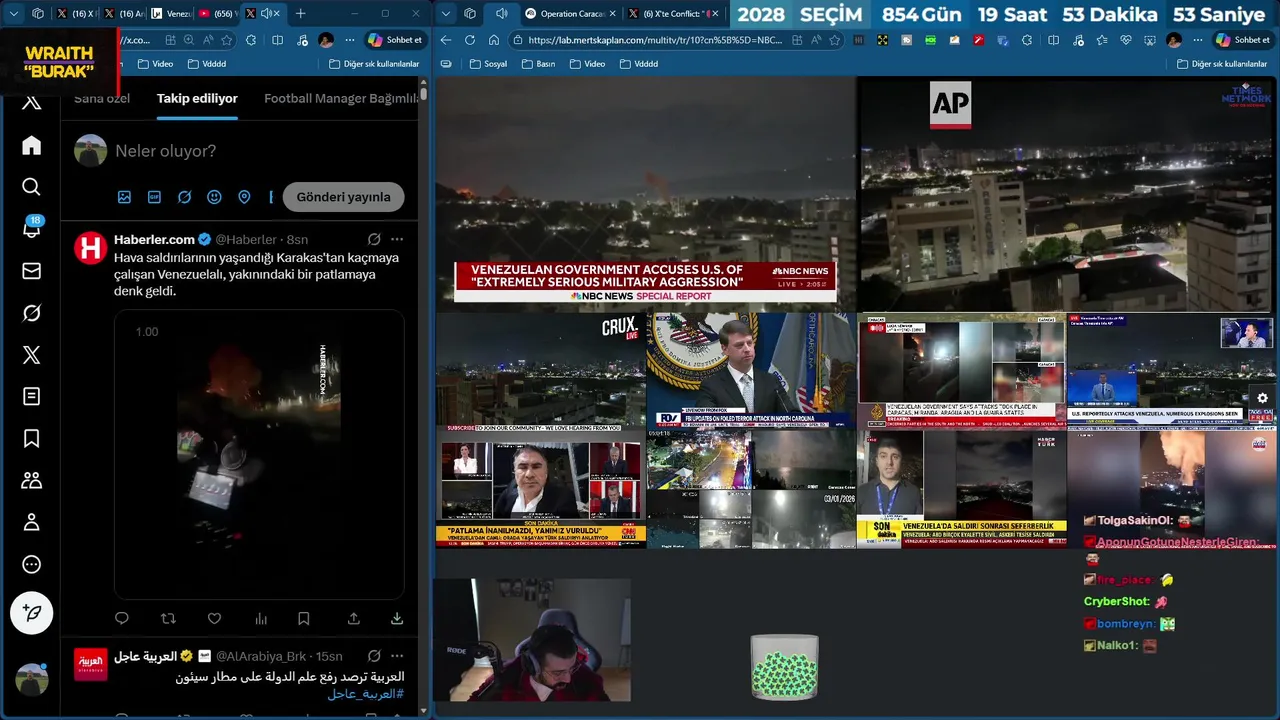Refresh the right browser page
The height and width of the screenshot is (720, 1280).
pos(469,40)
